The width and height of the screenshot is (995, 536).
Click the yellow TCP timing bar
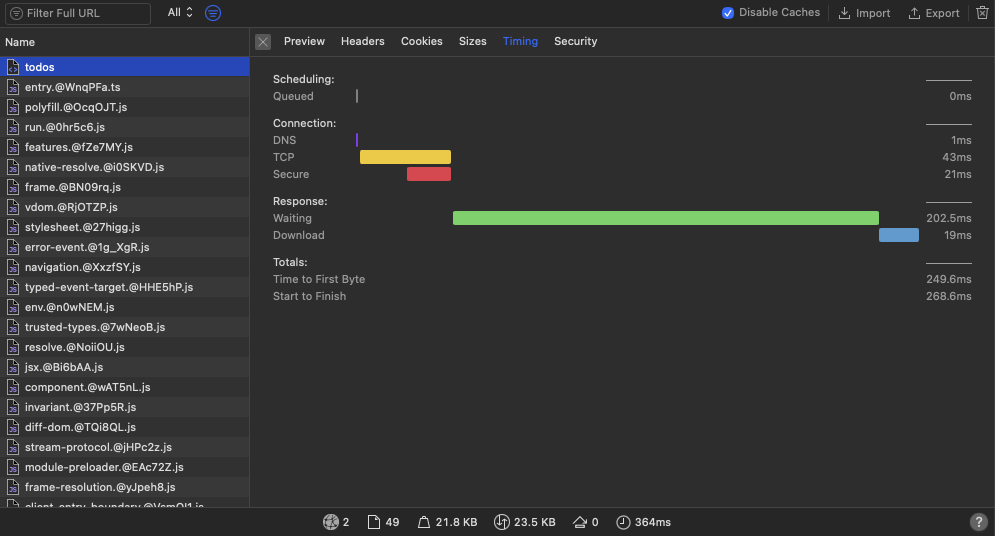click(405, 157)
